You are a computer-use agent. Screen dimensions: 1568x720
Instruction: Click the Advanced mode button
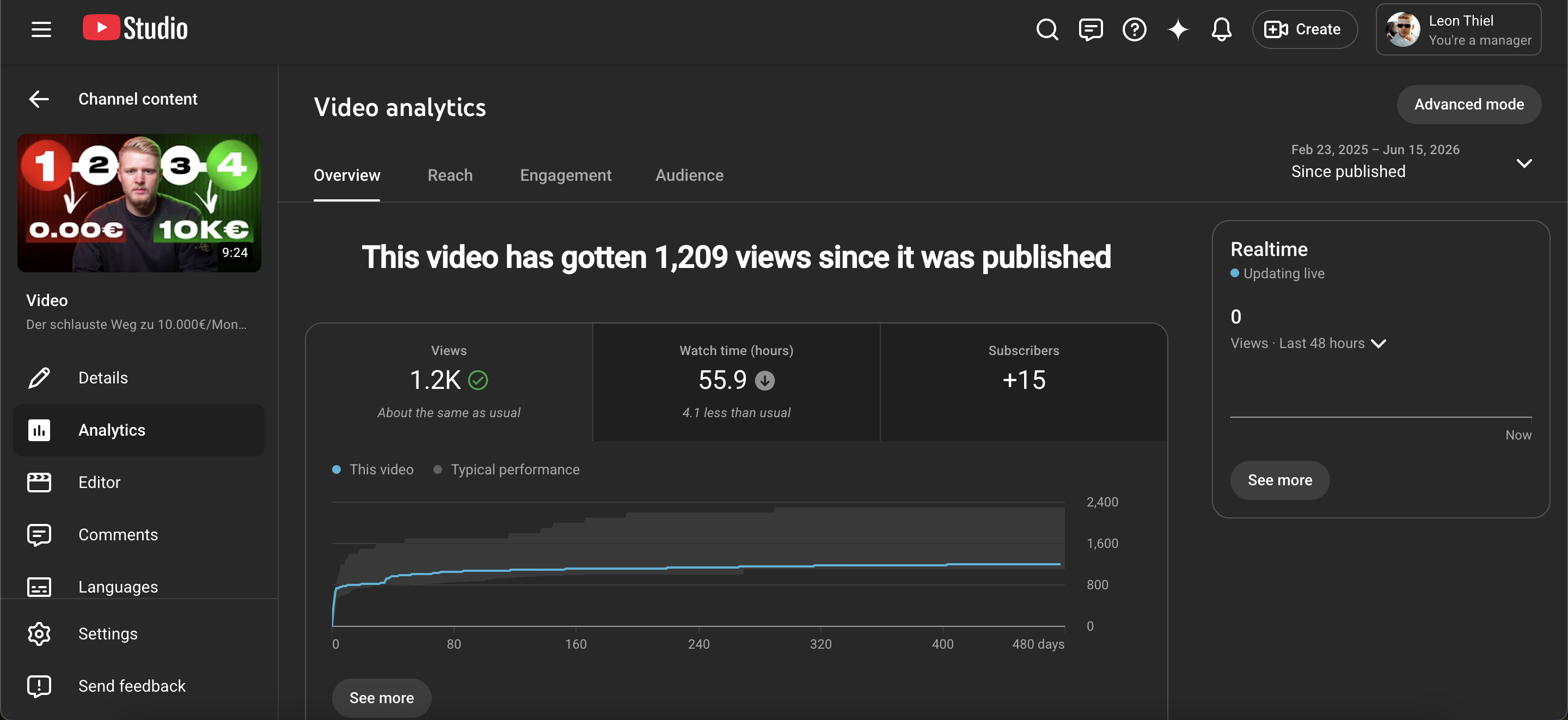click(x=1469, y=105)
